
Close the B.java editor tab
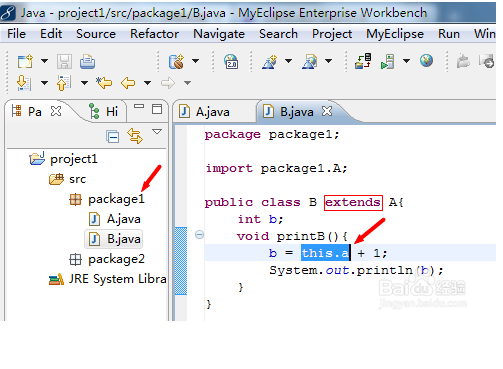(x=327, y=111)
